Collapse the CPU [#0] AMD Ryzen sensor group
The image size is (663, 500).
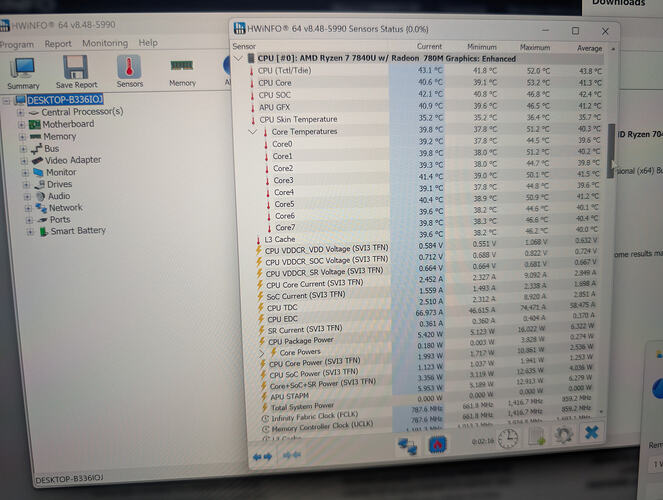pos(238,58)
